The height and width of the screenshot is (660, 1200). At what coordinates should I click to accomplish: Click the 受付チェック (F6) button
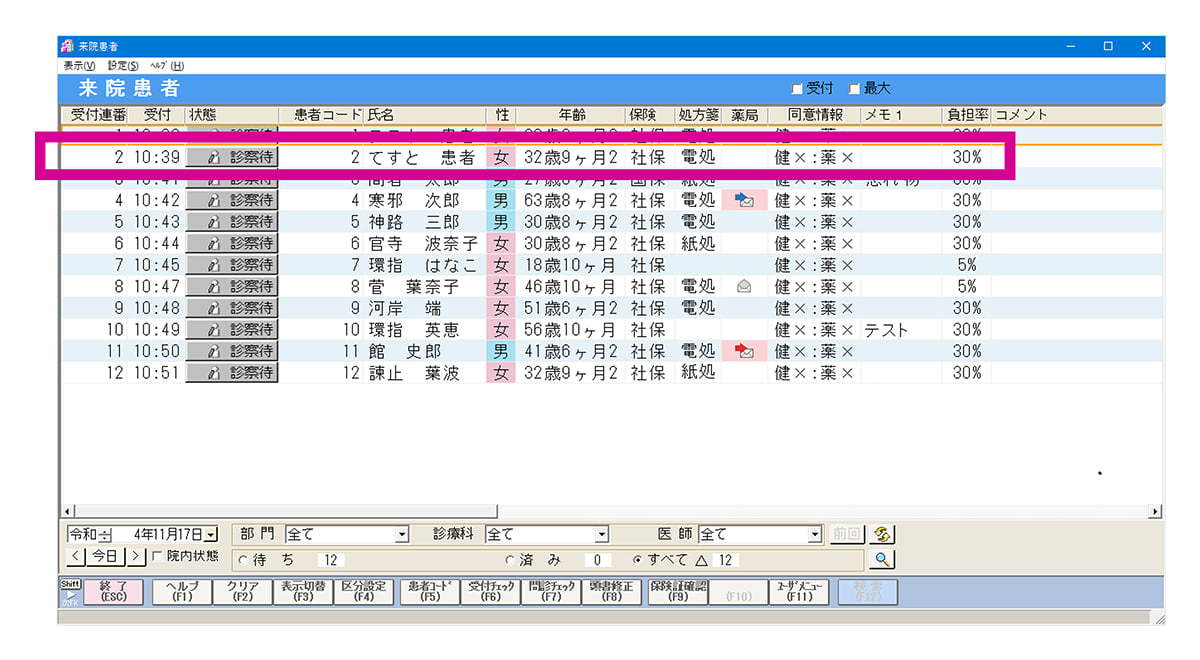(491, 591)
